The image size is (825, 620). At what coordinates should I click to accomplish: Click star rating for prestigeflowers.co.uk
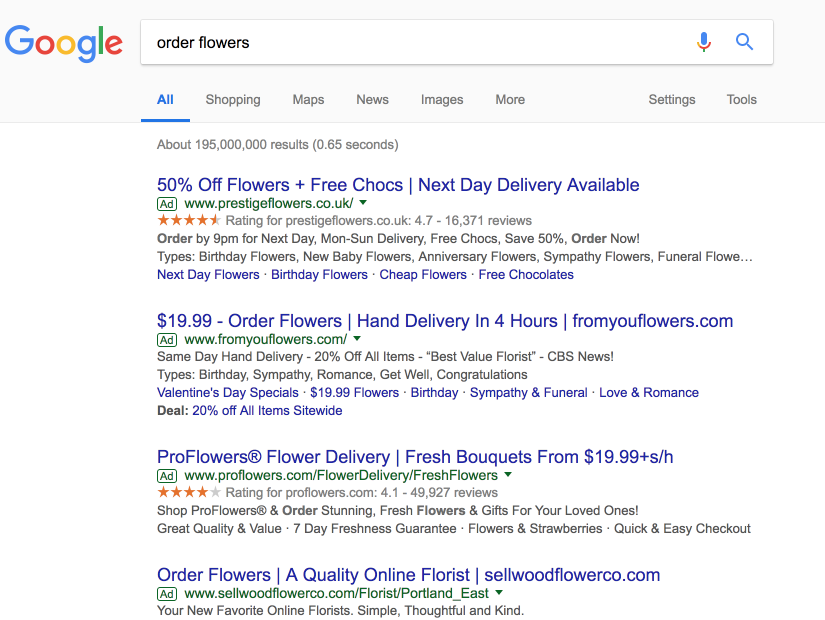[x=188, y=220]
